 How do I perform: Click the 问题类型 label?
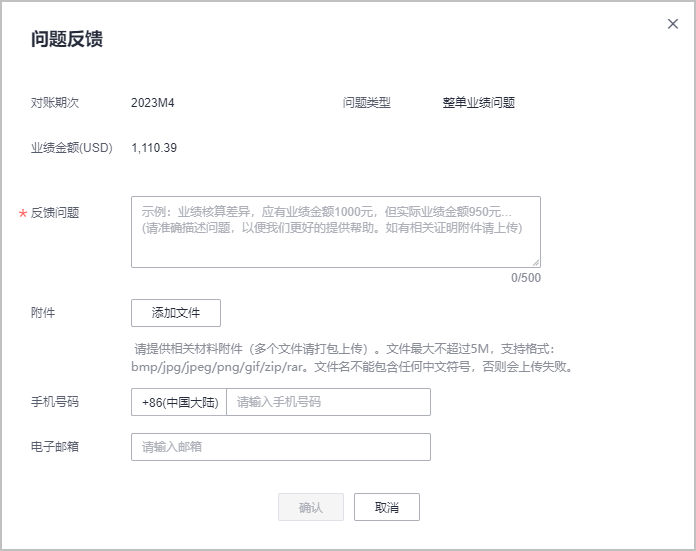tap(366, 103)
